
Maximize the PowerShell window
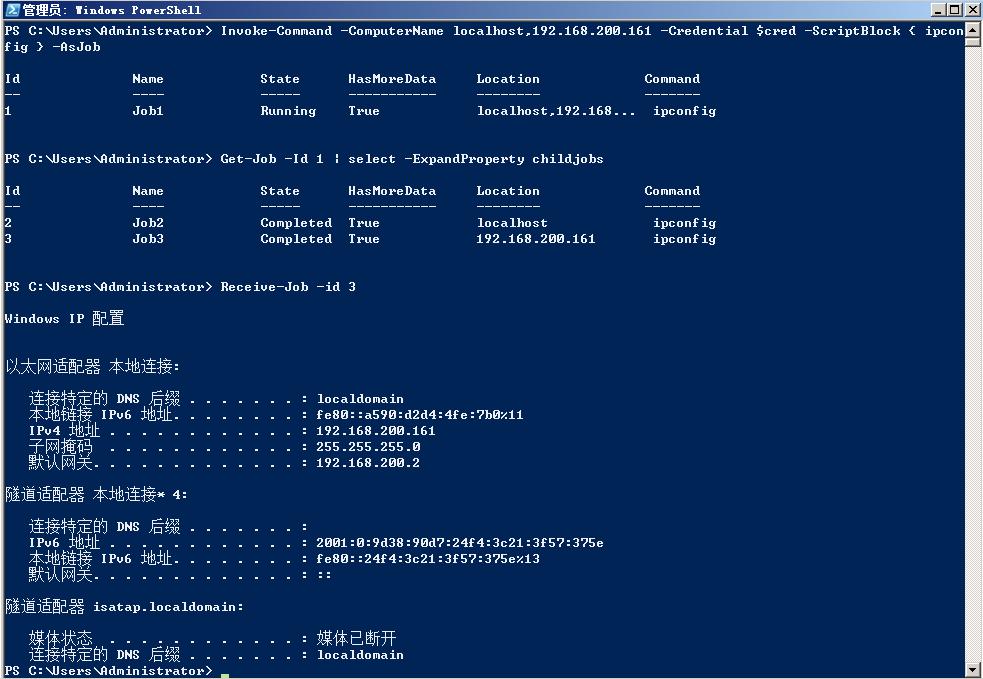955,10
